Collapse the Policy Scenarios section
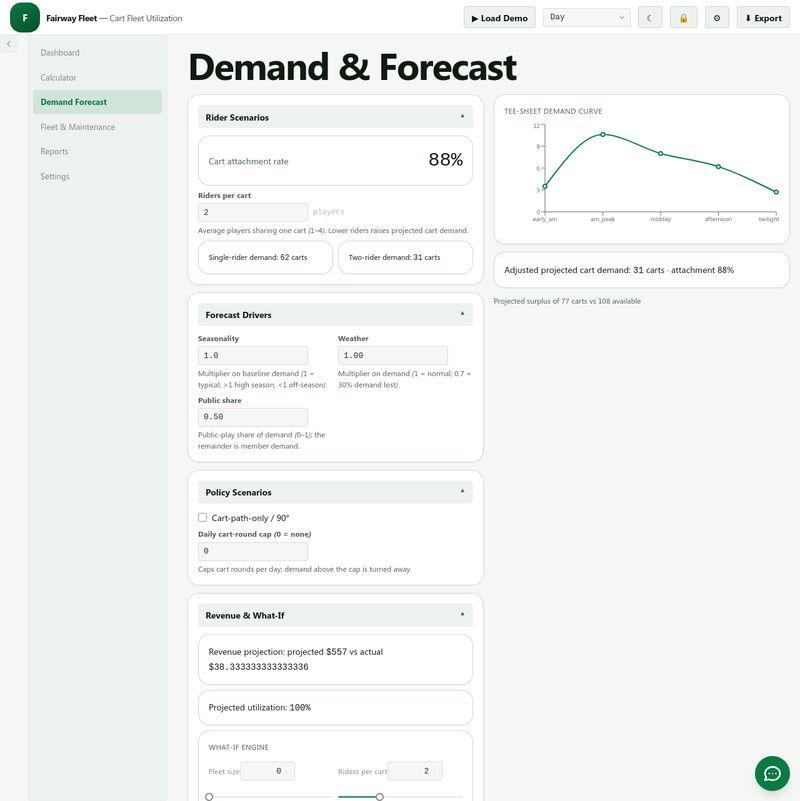This screenshot has height=801, width=800. click(x=335, y=492)
